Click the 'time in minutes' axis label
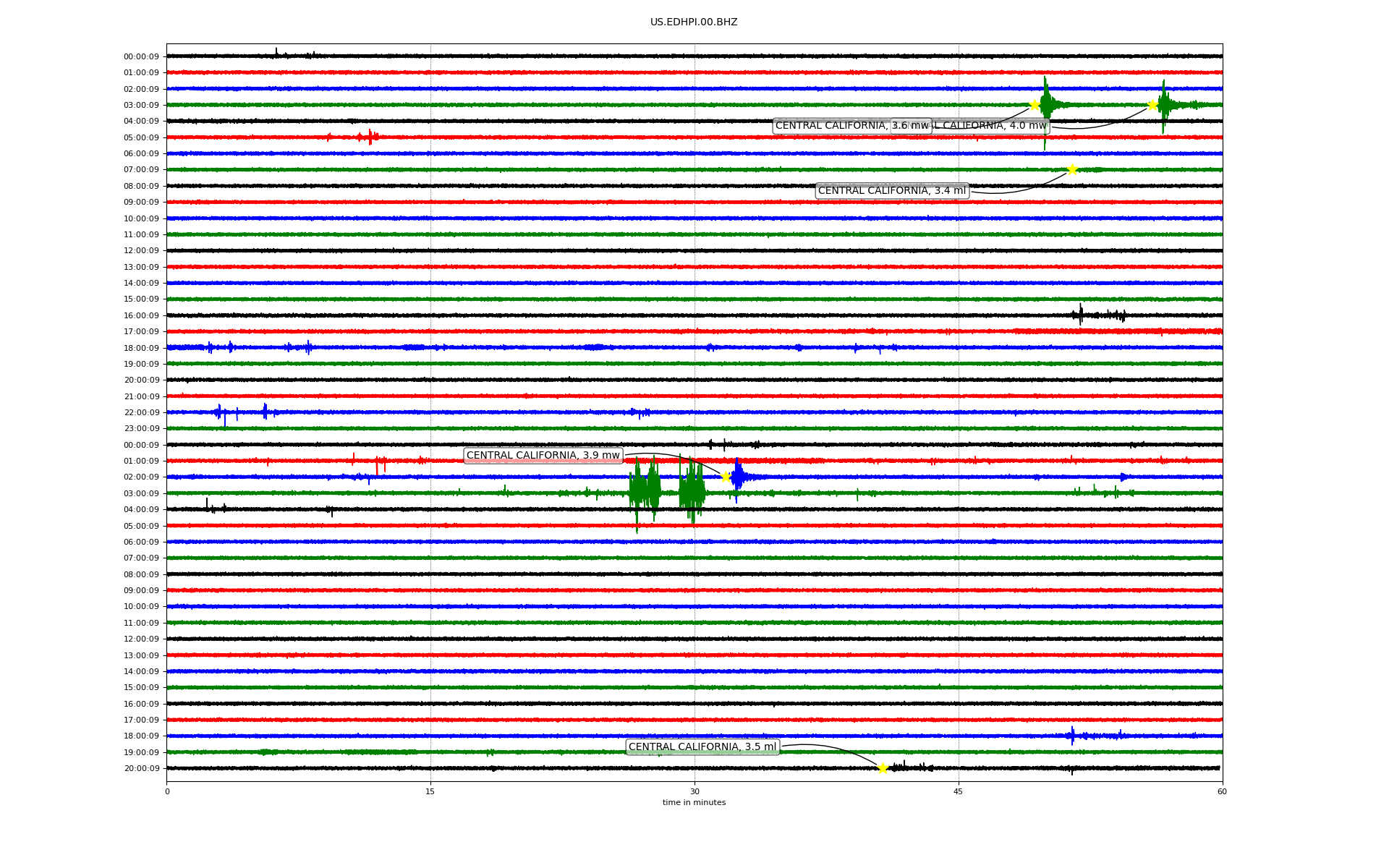The height and width of the screenshot is (868, 1389). coord(694,802)
